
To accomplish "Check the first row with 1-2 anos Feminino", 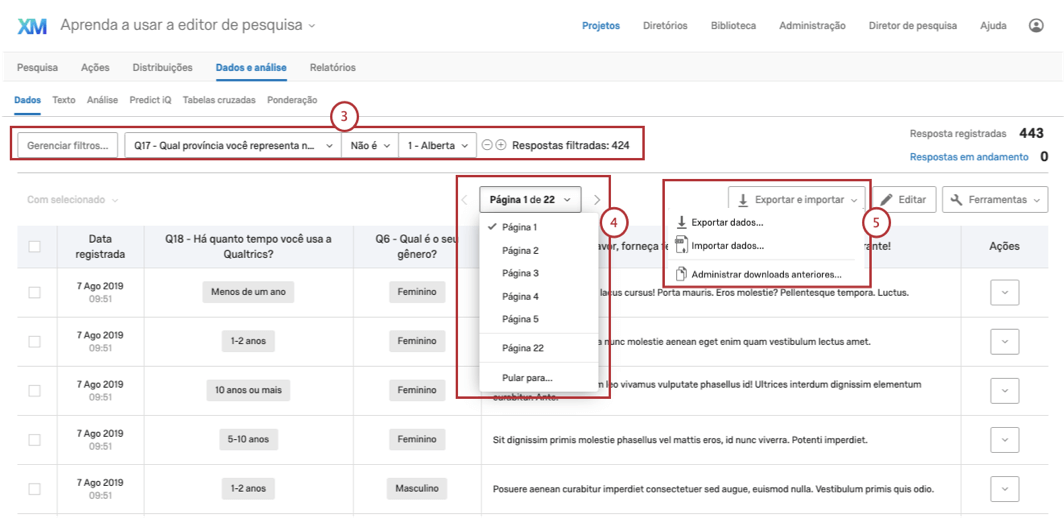I will [x=35, y=341].
